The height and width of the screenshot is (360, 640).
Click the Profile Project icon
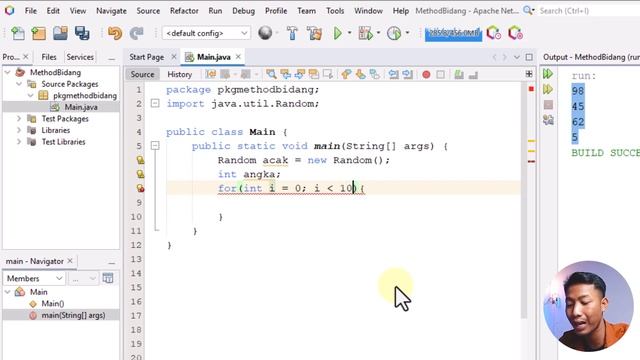click(x=394, y=33)
